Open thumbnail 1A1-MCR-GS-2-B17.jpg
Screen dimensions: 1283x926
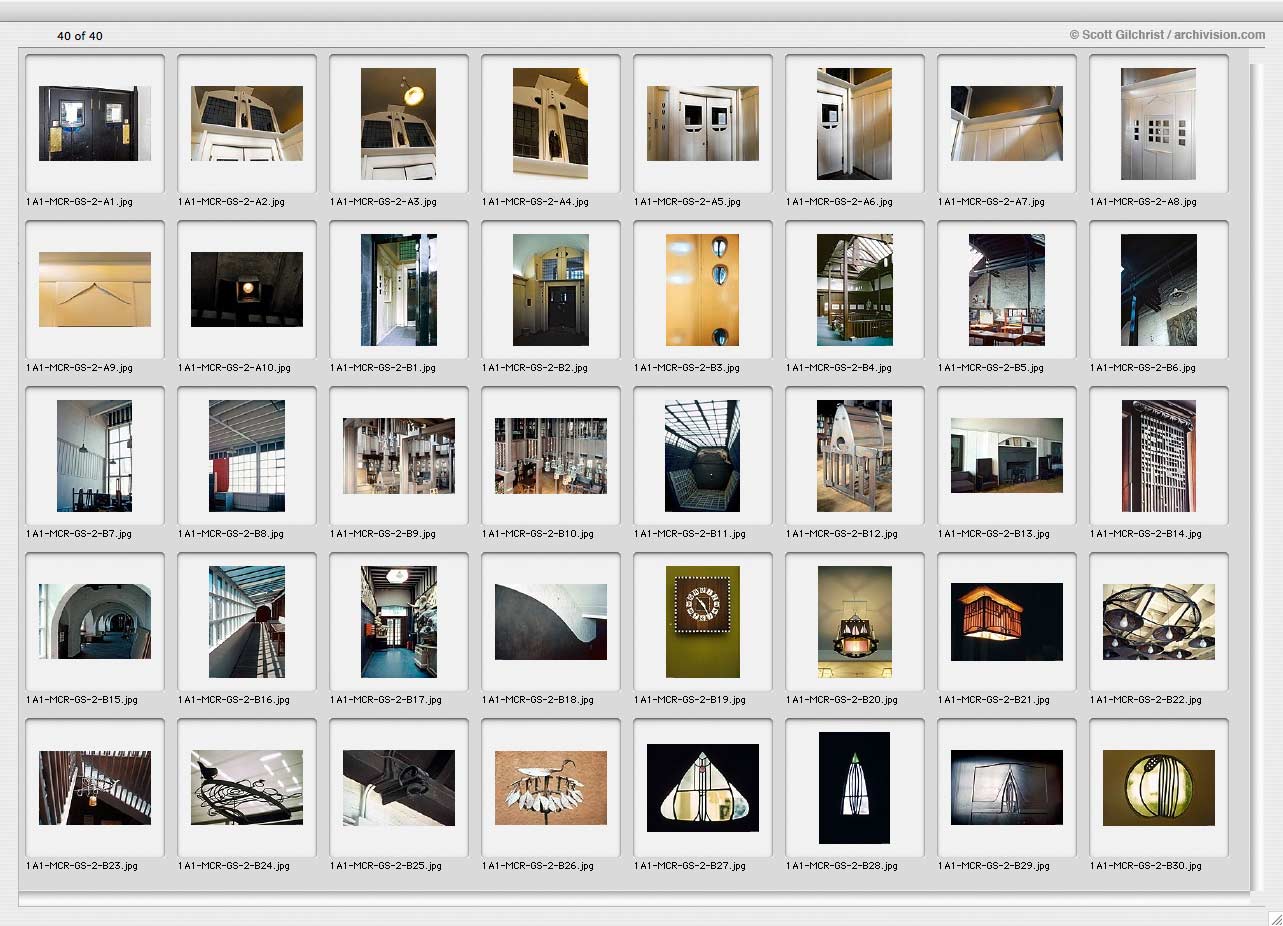[x=399, y=622]
